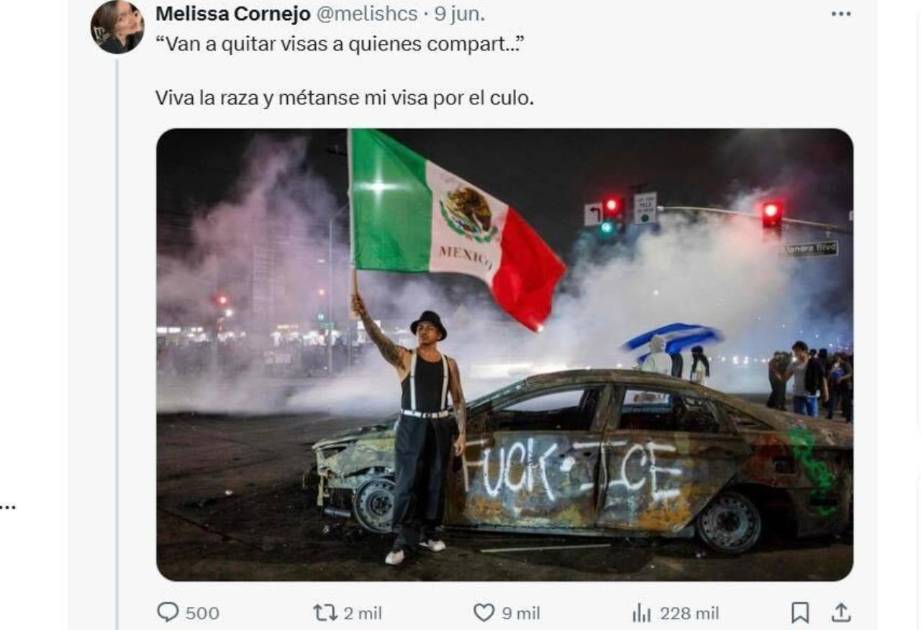Open the photo of the Mexican flag and burned car
The width and height of the screenshot is (921, 630).
505,355
